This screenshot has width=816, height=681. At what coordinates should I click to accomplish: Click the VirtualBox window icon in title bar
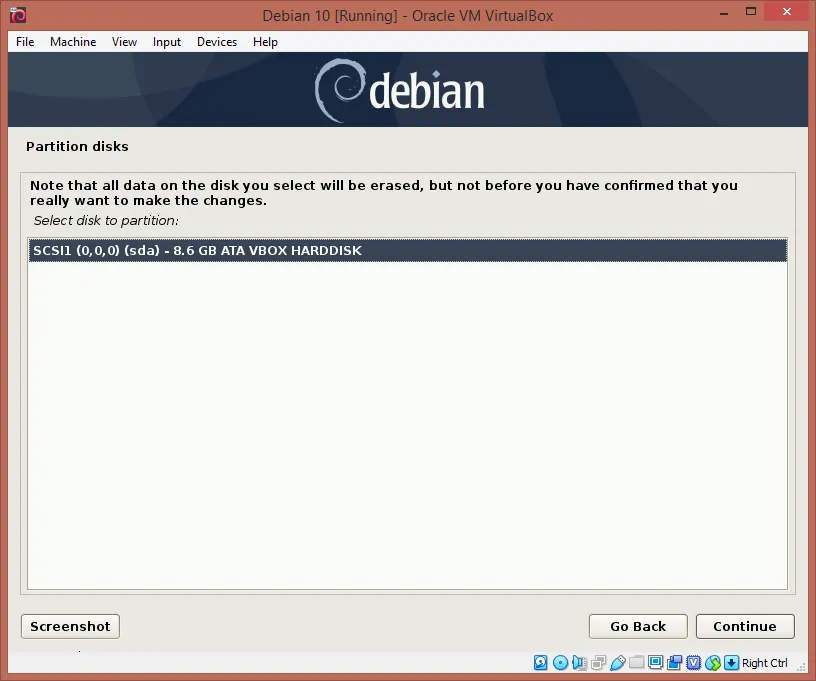point(18,16)
